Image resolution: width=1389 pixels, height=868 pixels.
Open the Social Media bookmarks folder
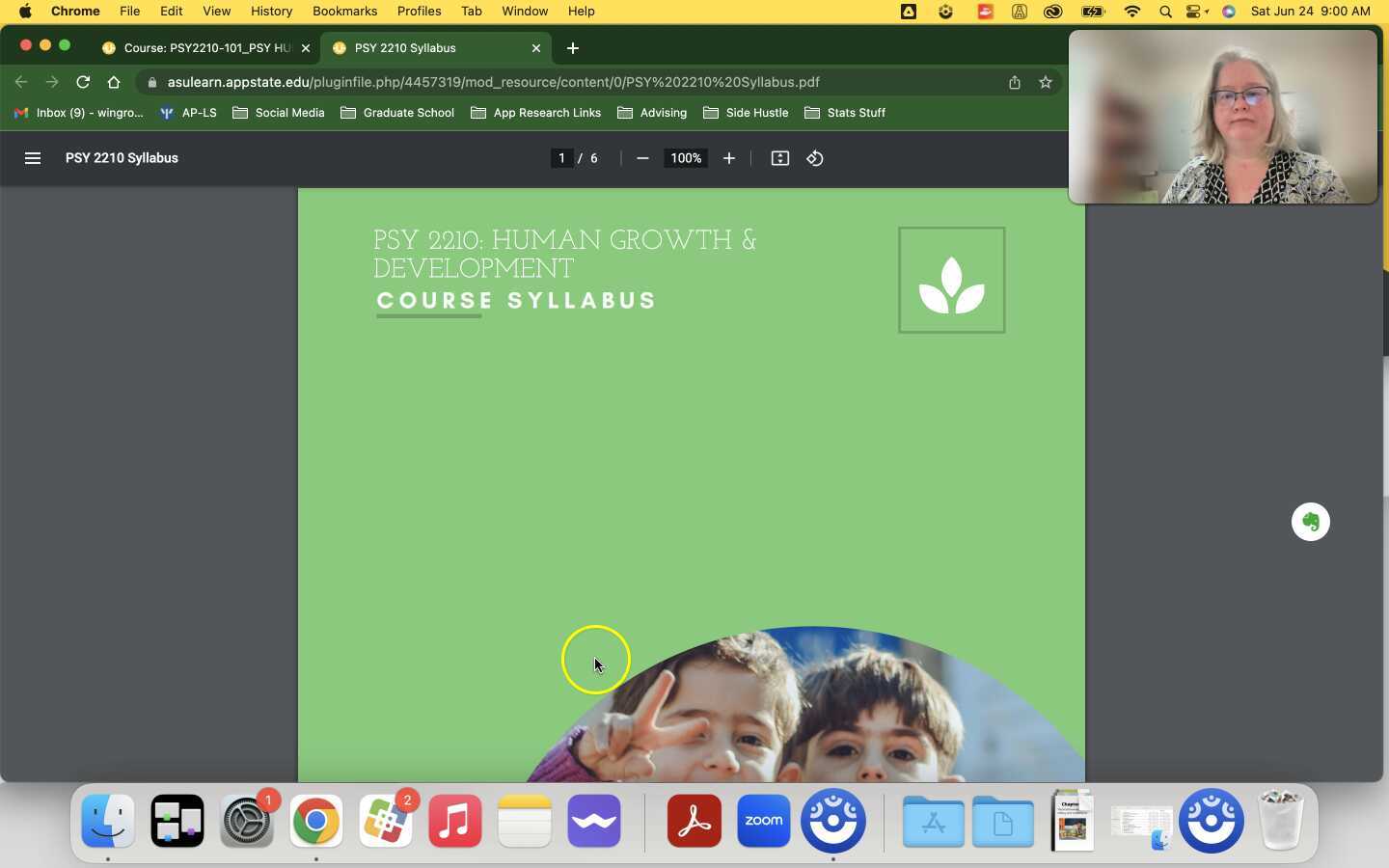point(278,113)
